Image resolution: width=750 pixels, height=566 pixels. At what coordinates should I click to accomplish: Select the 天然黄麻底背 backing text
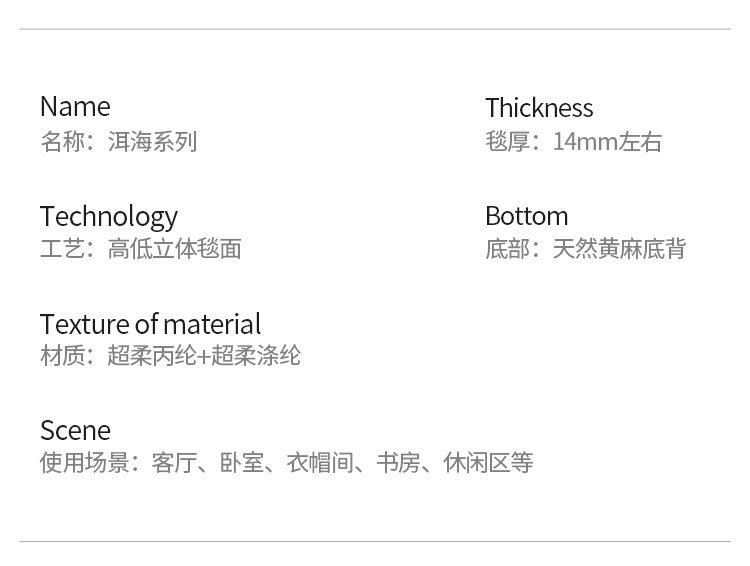point(619,249)
